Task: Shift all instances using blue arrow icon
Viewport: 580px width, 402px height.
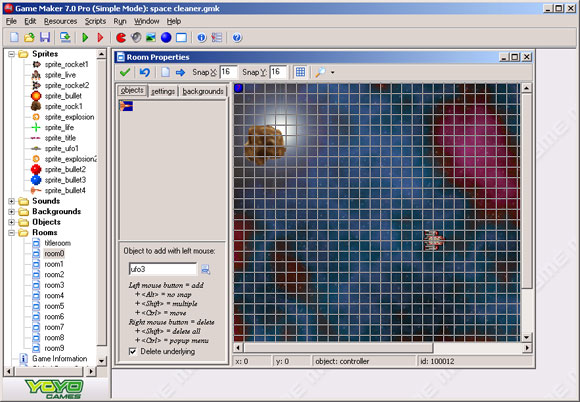Action: point(181,72)
